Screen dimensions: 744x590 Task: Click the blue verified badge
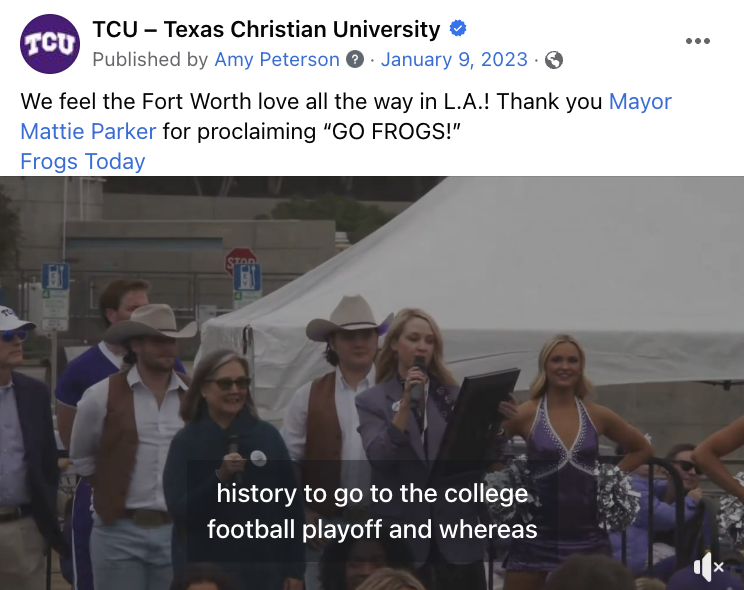457,29
